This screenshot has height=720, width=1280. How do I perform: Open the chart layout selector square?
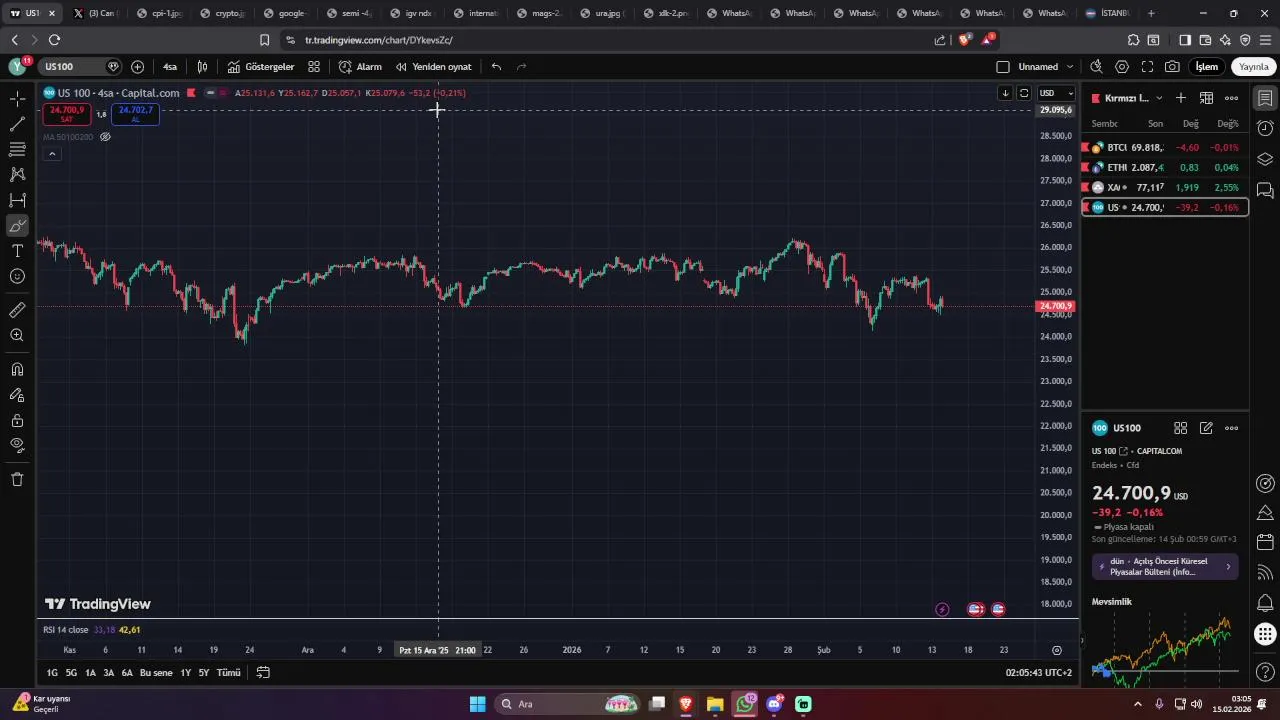click(x=1003, y=67)
